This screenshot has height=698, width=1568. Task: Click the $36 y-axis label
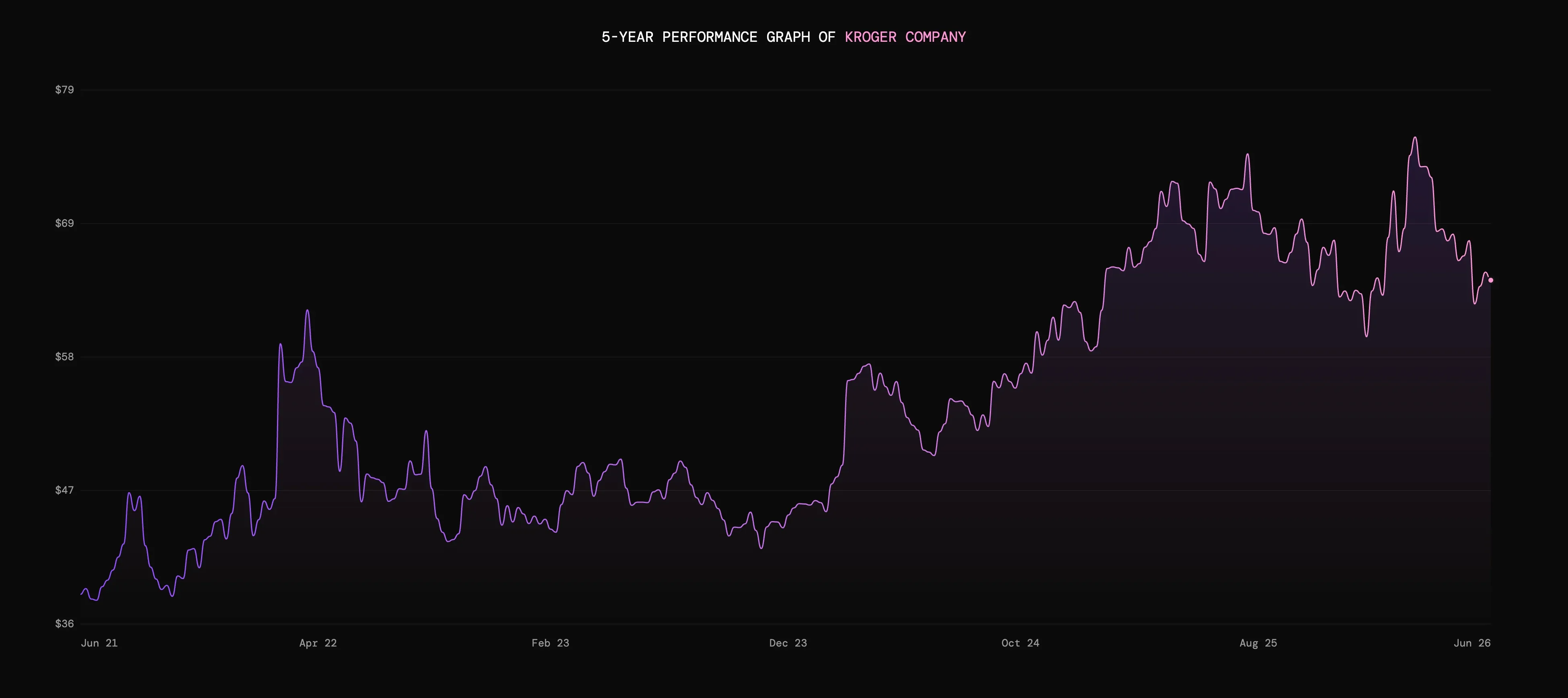[64, 624]
